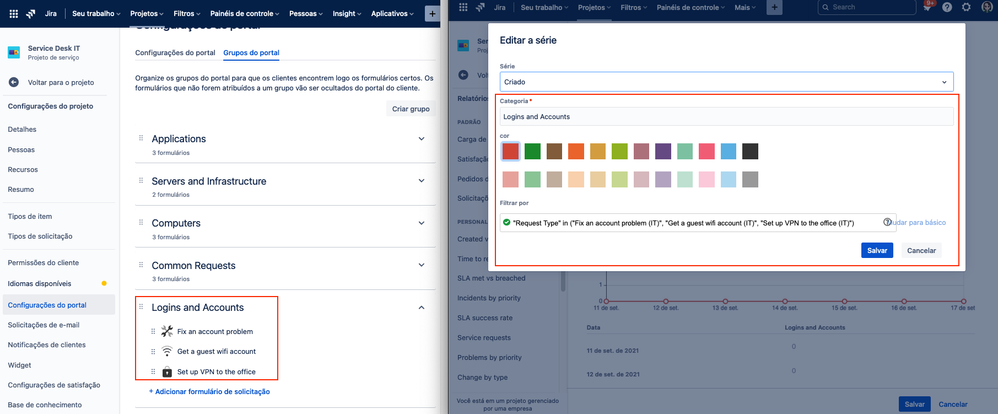Open Aplicativos menu in left window
Viewport: 998px width, 414px height.
click(x=392, y=13)
